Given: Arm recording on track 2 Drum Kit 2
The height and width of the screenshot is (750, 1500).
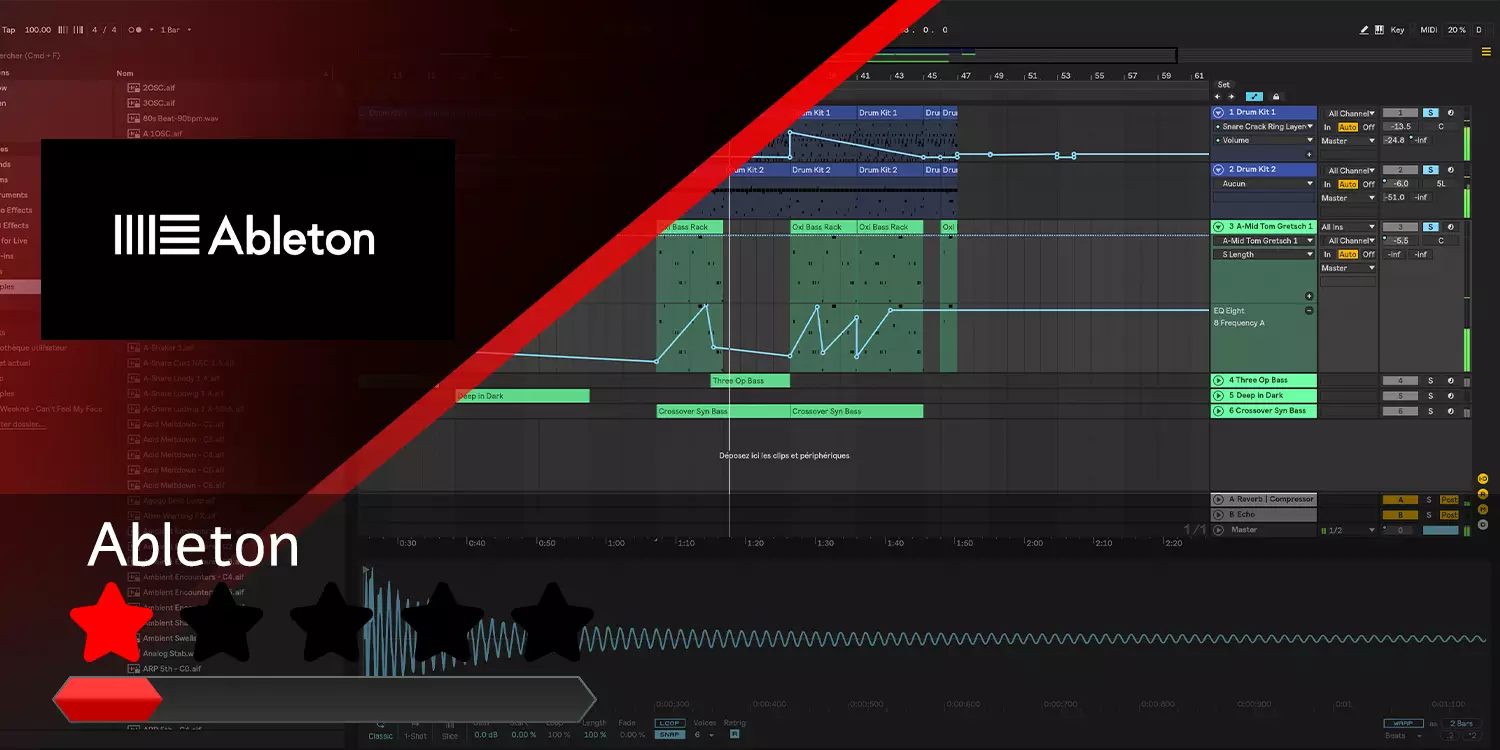Looking at the screenshot, I should [1450, 170].
